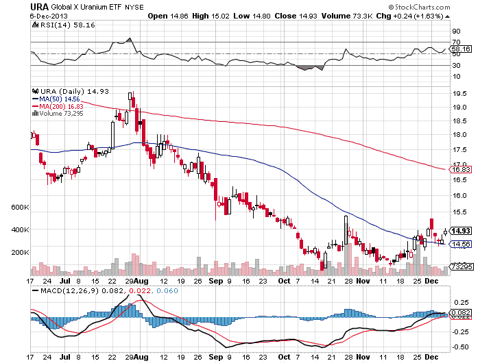Click the 58.16 RSI value tag

(461, 49)
